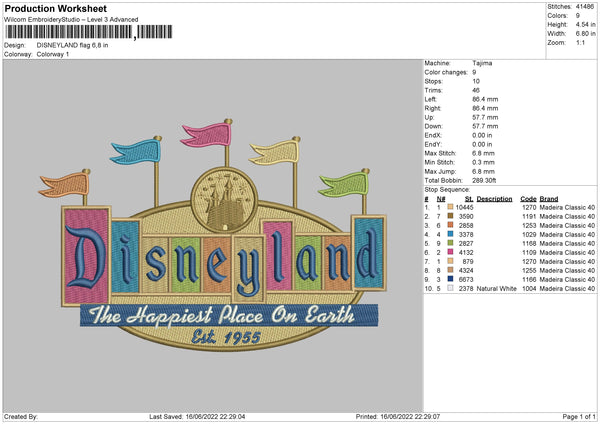
Task: Click the 'Printed: 16/06/2022 22:29:07' text
Action: [x=398, y=416]
